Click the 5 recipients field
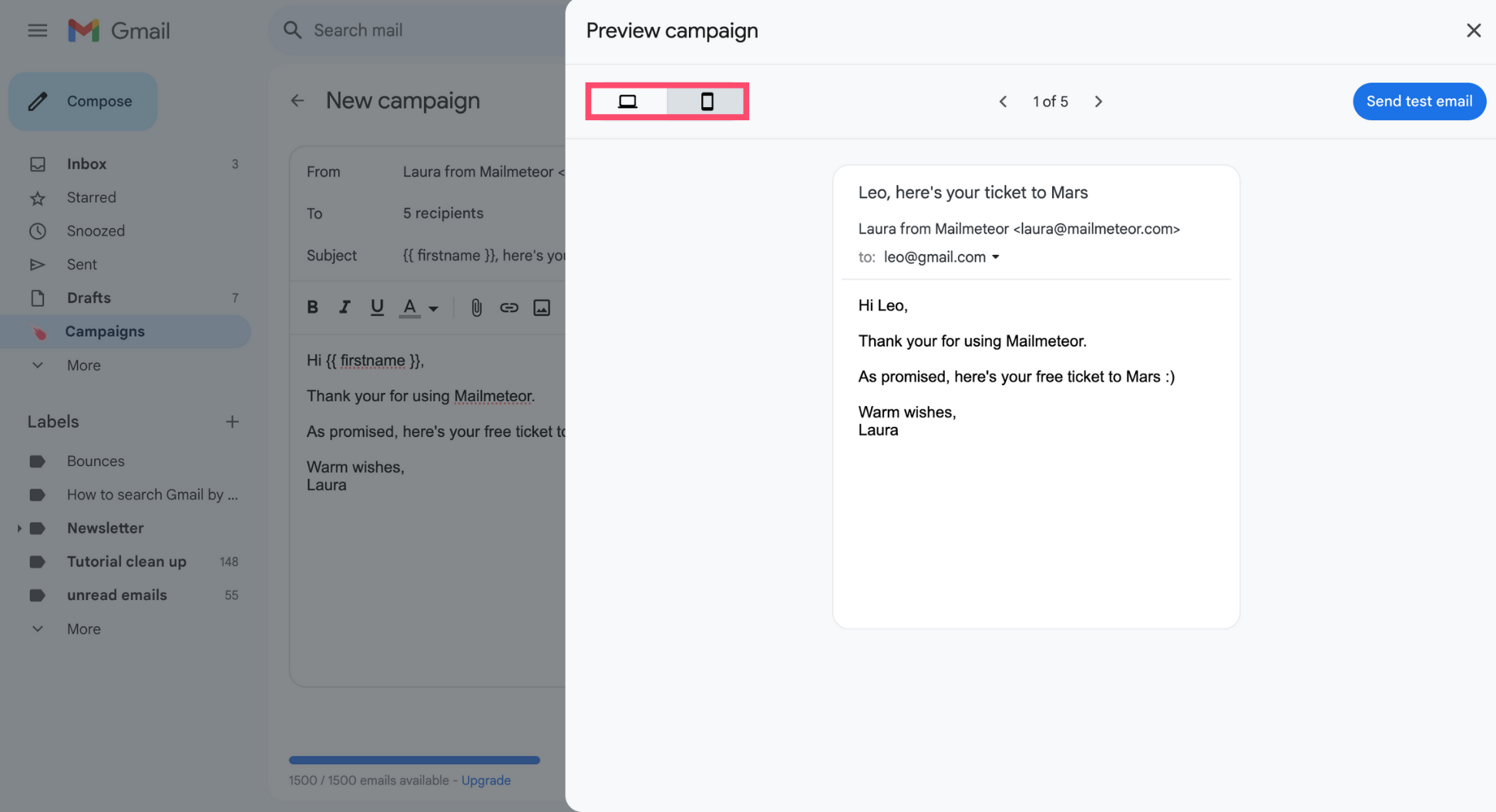 click(443, 213)
